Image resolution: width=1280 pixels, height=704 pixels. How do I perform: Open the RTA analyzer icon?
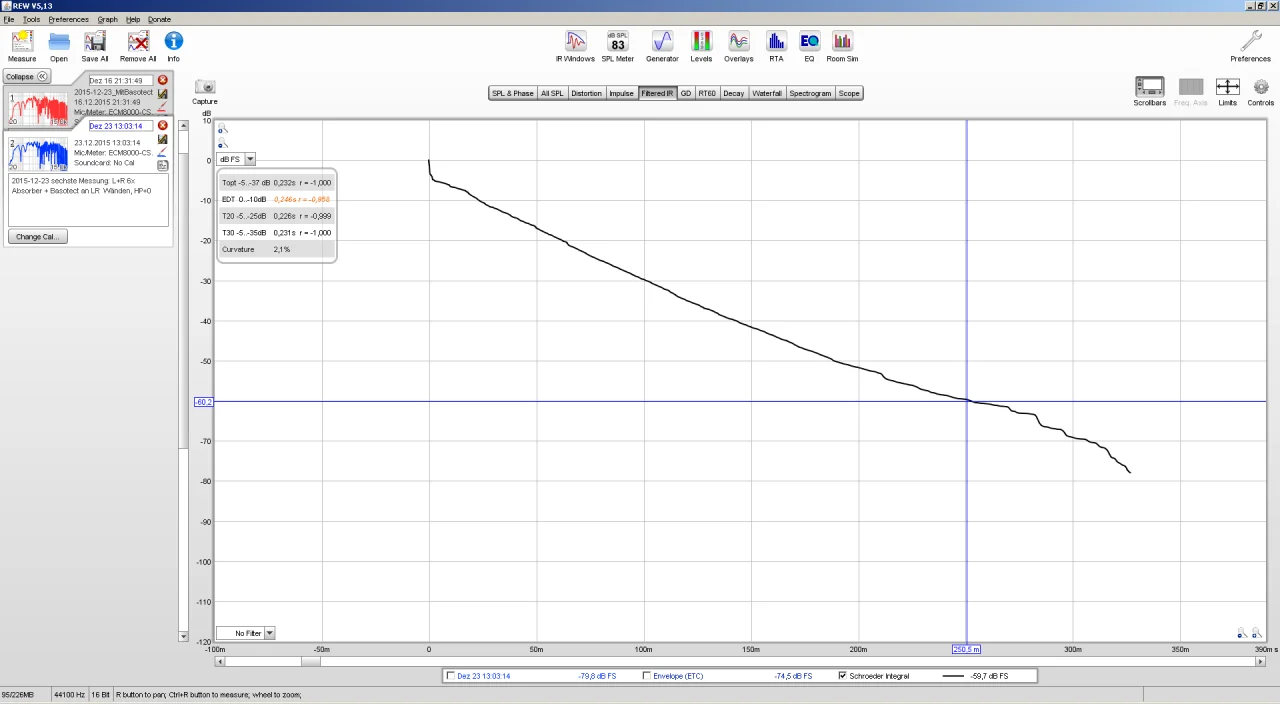pyautogui.click(x=776, y=42)
